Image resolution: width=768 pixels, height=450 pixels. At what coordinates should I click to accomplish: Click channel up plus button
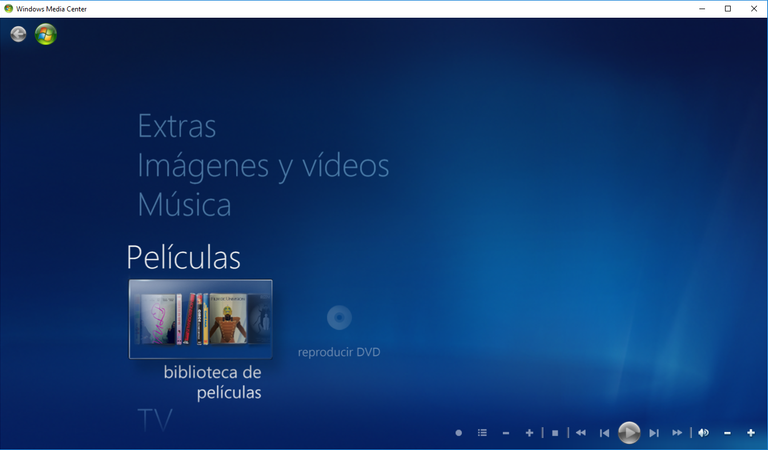point(529,433)
